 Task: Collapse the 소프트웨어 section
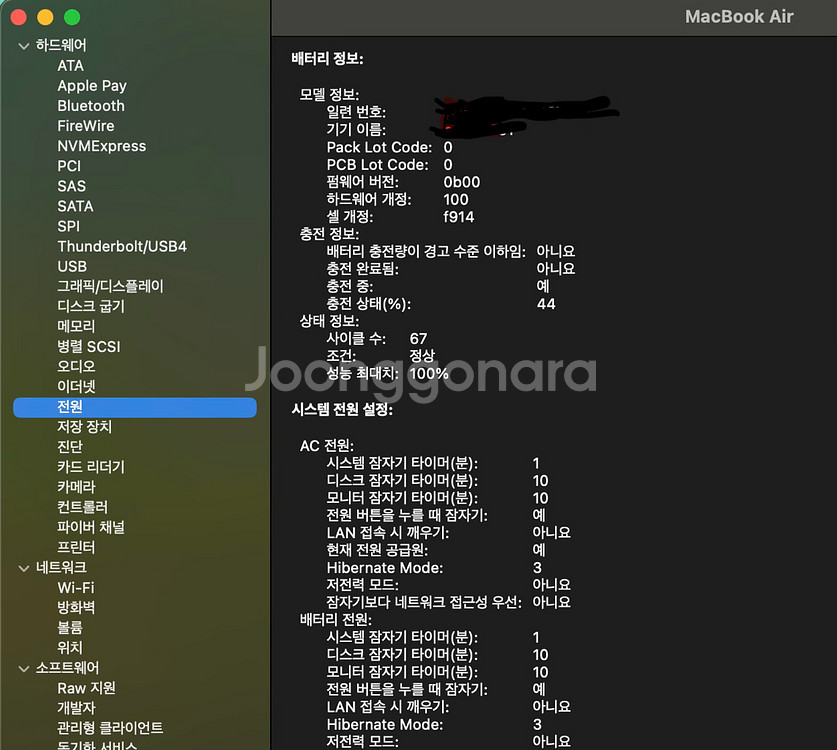[22, 668]
